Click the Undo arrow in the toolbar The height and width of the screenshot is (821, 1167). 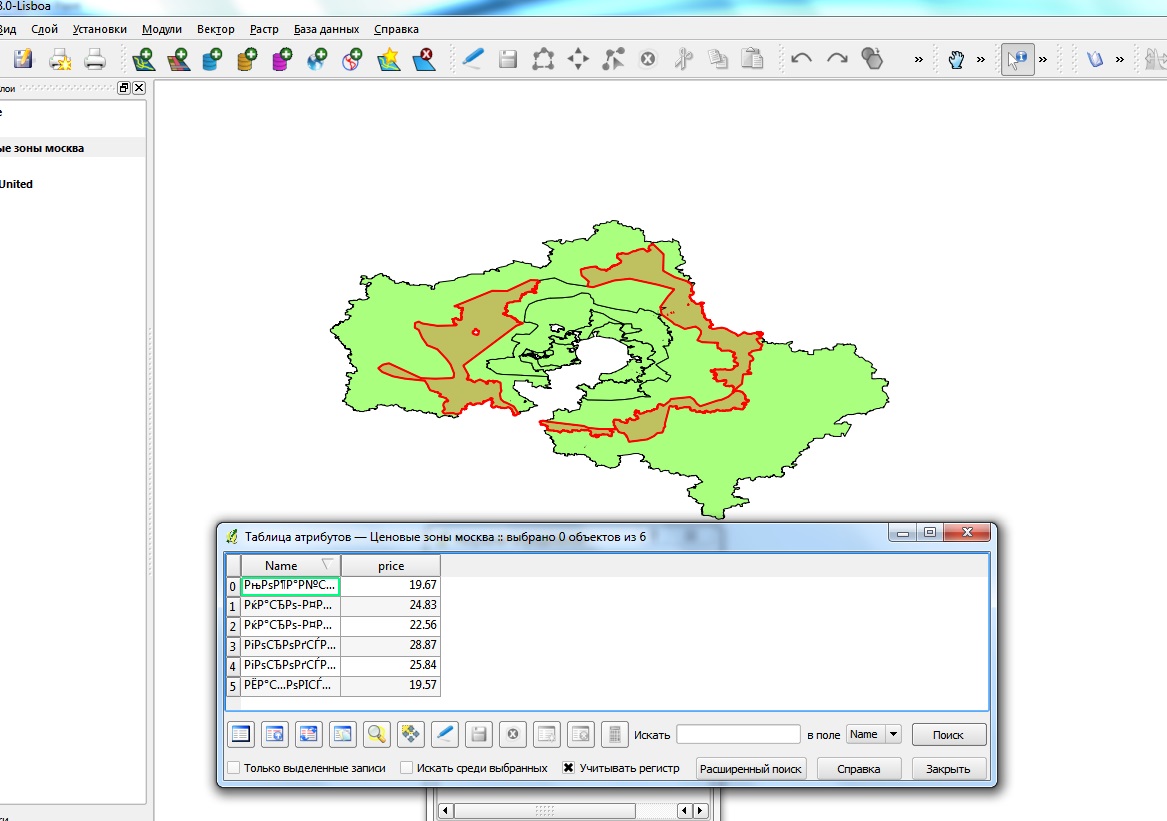(801, 60)
